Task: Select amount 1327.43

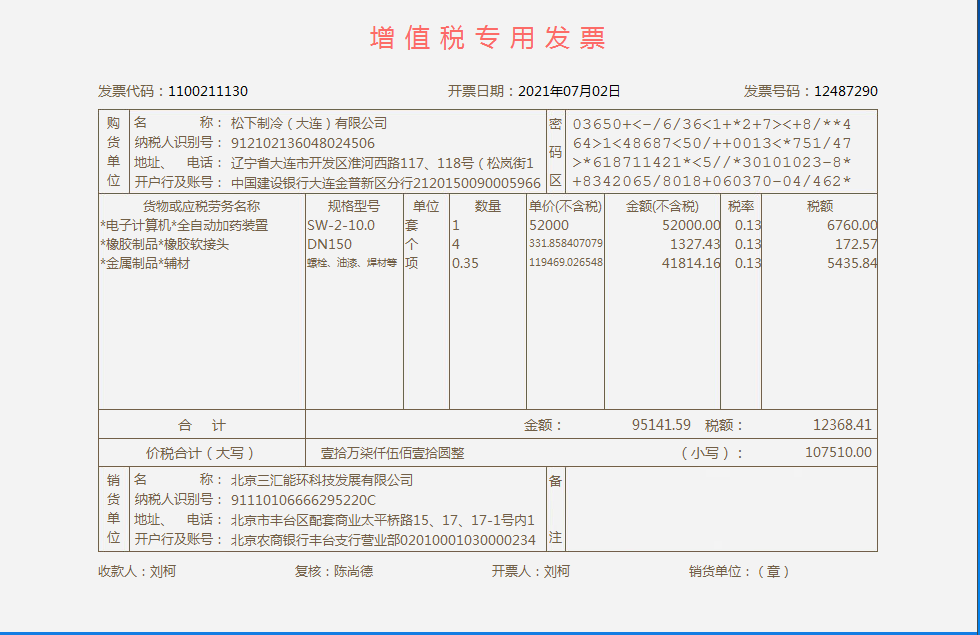Action: (x=695, y=244)
